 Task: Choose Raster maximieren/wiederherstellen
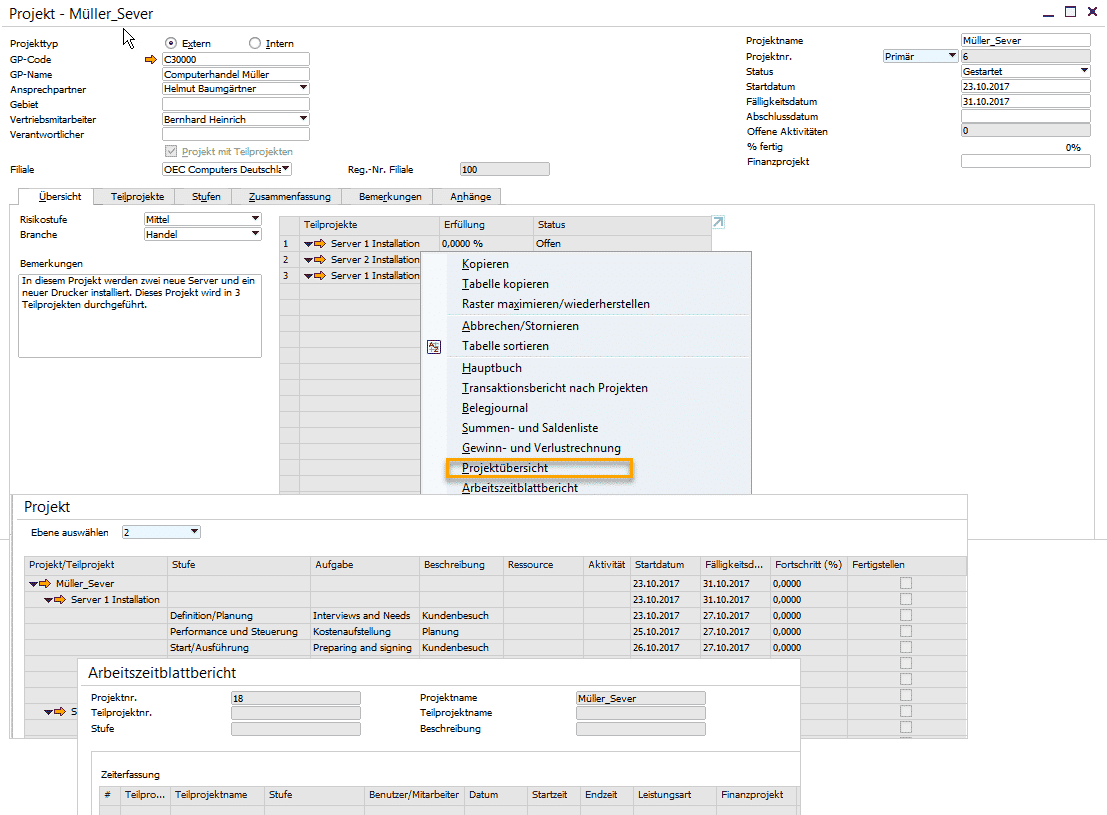click(x=556, y=304)
